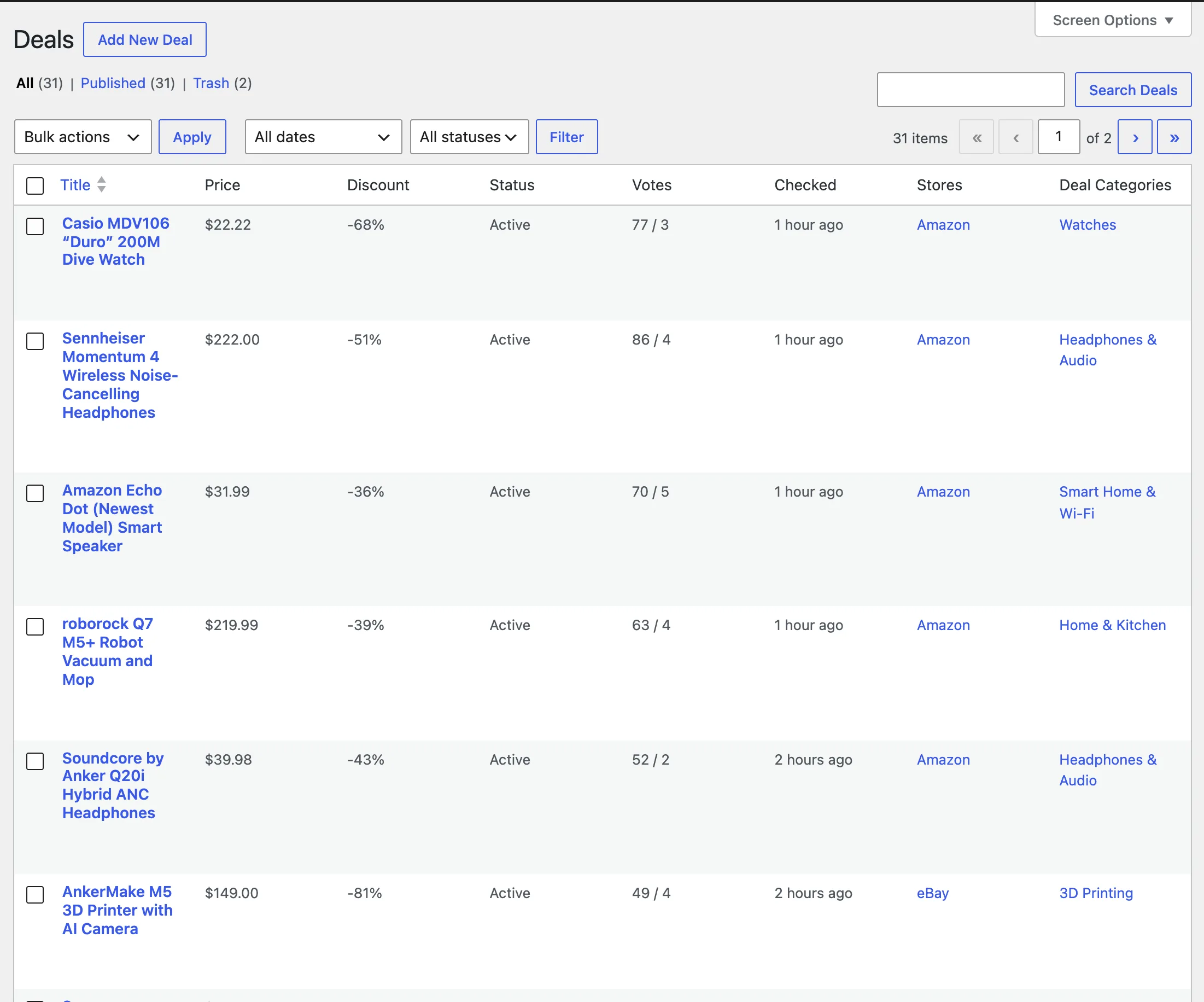Open the roborock Q7 M5+ deal
The width and height of the screenshot is (1204, 1002).
point(108,651)
